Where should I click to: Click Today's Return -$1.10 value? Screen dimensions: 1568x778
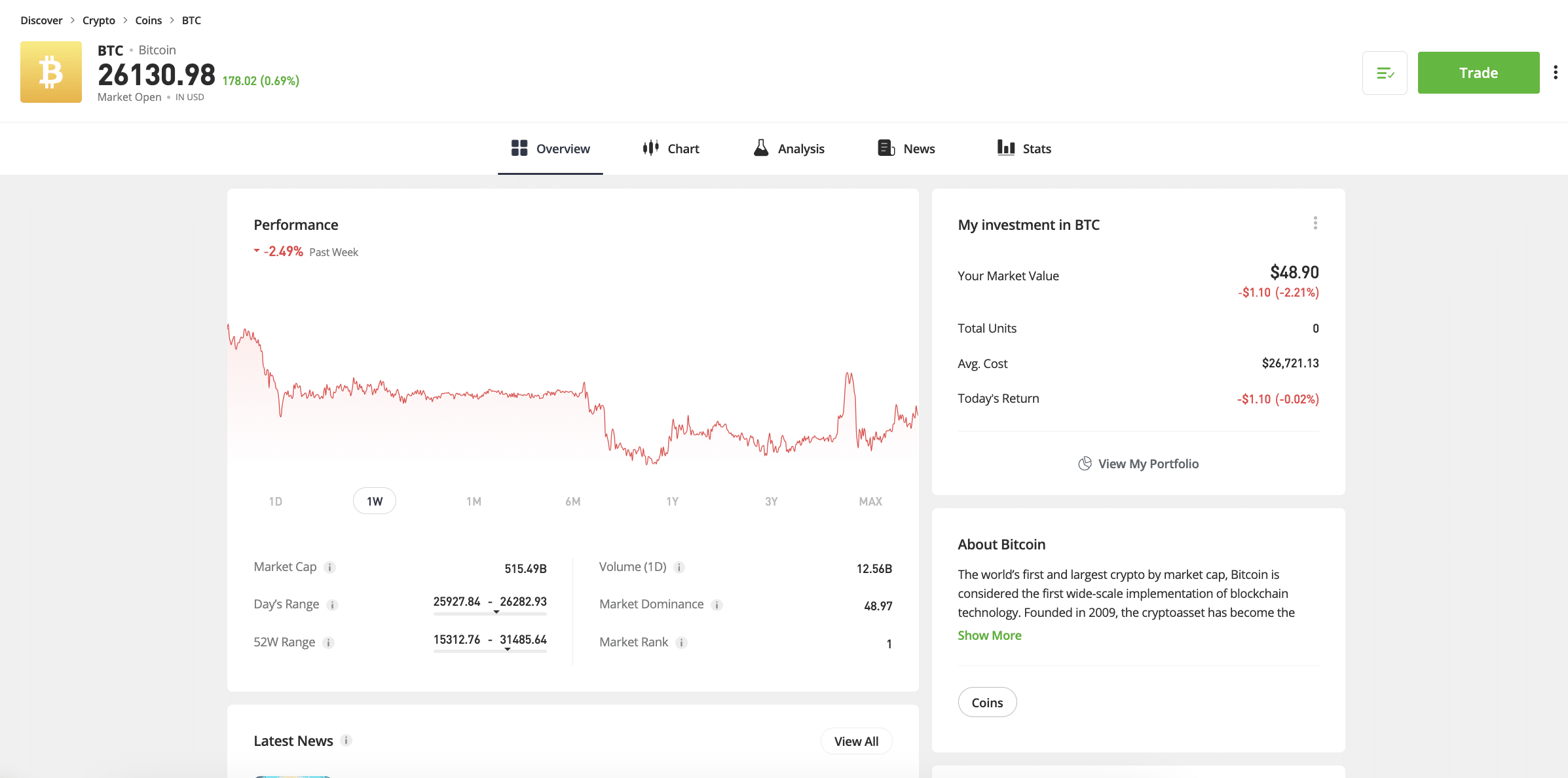coord(1278,399)
